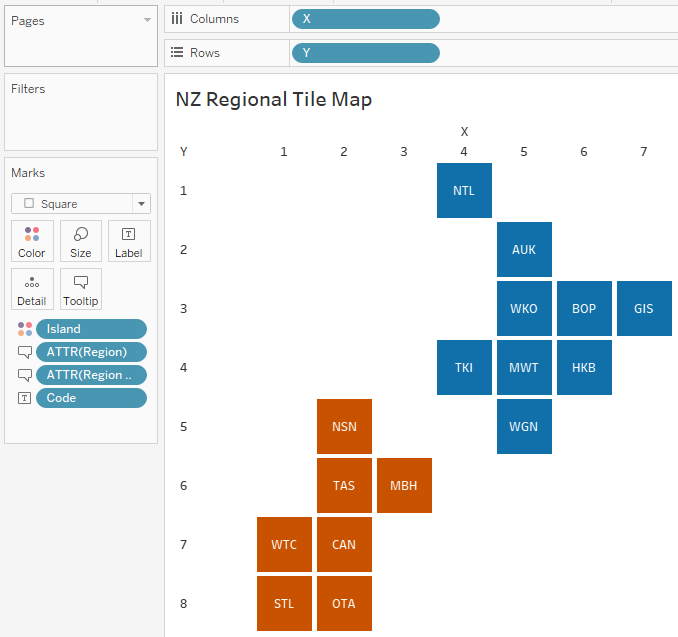Open the Detail marks card
The height and width of the screenshot is (637, 678).
[32, 289]
